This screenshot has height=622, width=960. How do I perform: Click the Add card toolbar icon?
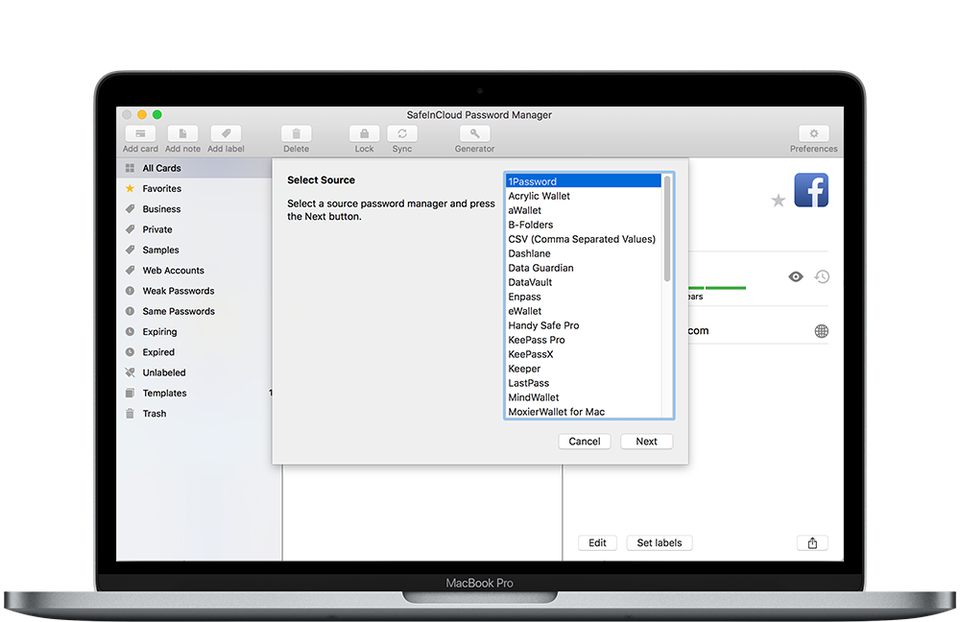click(x=140, y=133)
